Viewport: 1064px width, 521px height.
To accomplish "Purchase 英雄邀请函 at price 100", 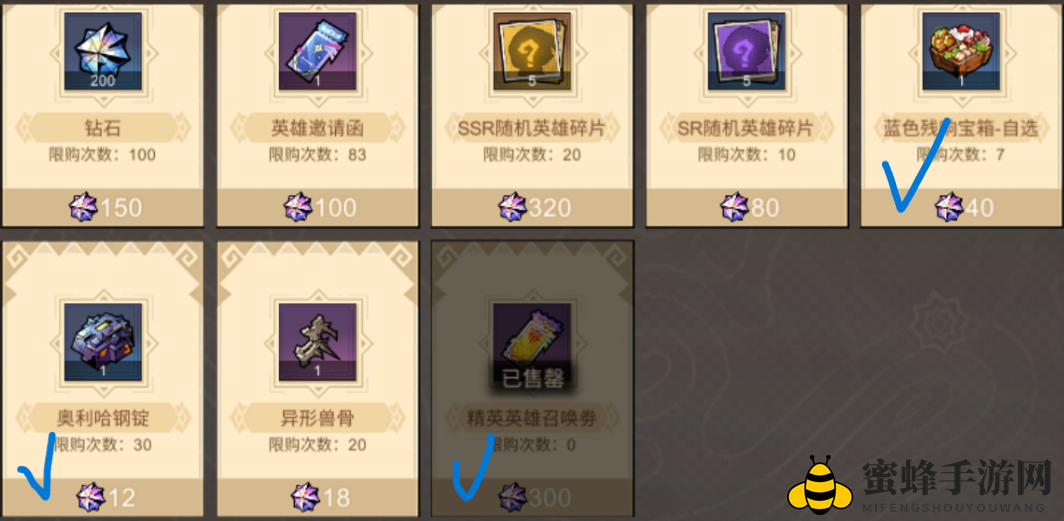I will tap(318, 208).
